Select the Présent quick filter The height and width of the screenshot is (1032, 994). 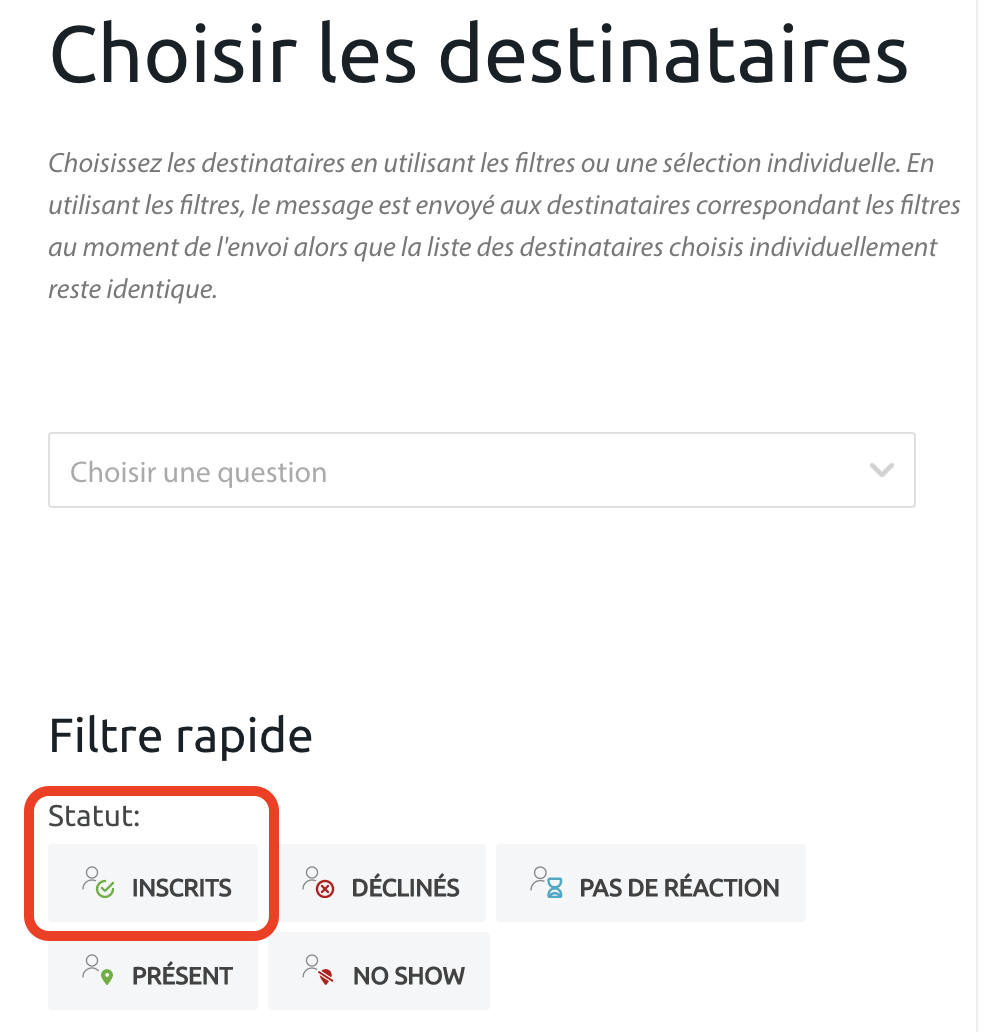[x=153, y=972]
